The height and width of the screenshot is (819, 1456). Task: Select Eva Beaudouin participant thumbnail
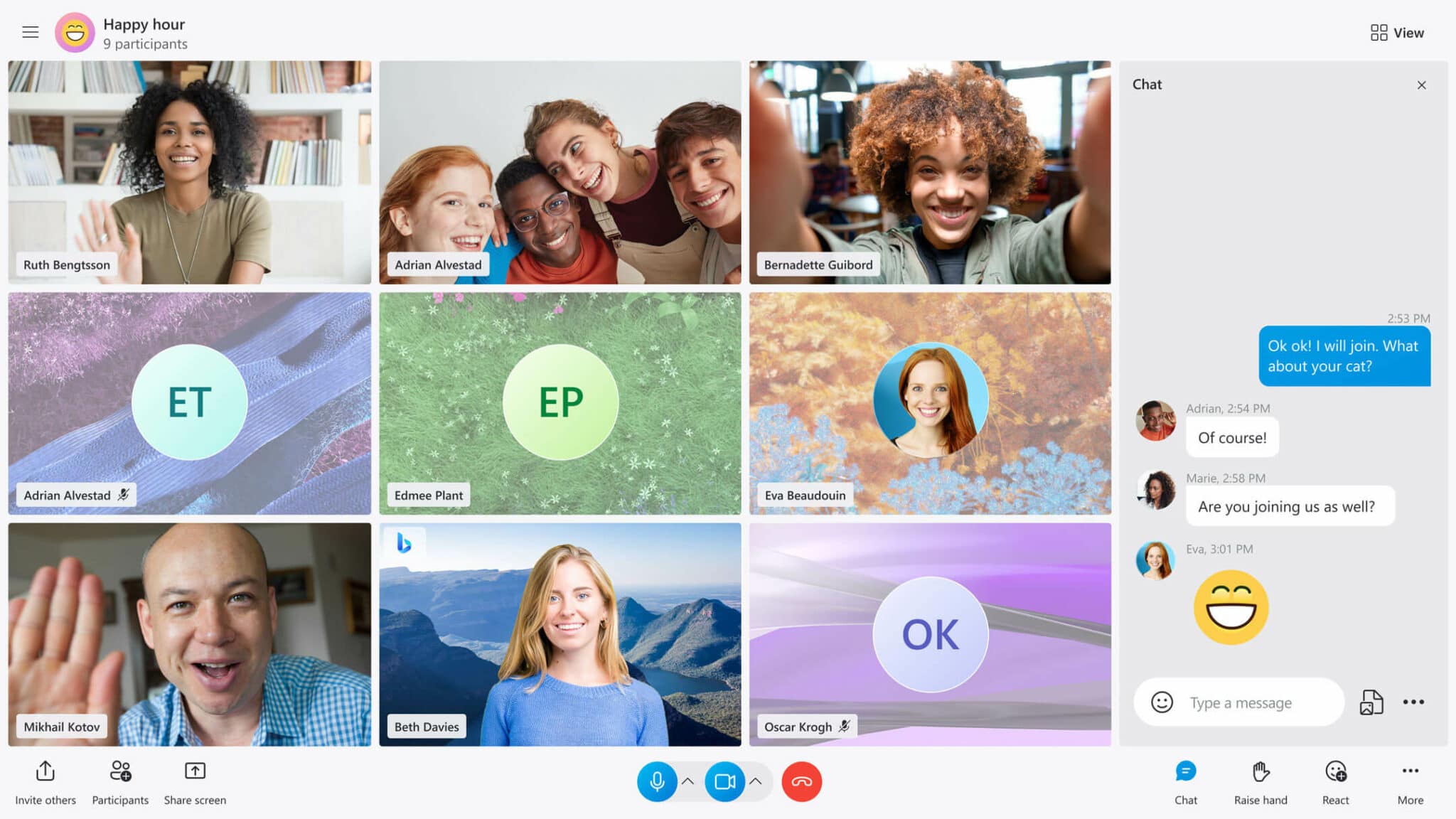(x=930, y=402)
